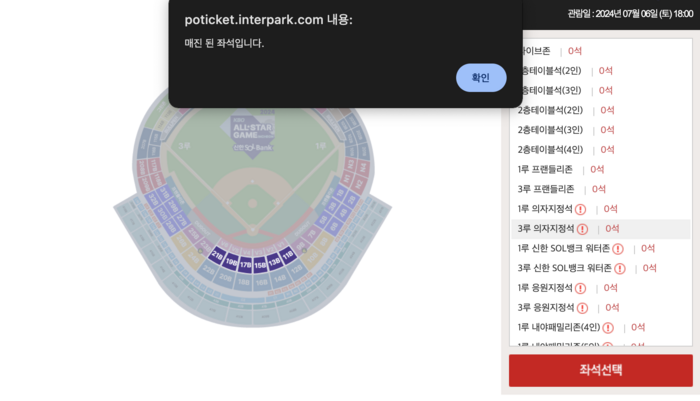Click the All-Star Game logo on map
700x401 pixels.
245,134
